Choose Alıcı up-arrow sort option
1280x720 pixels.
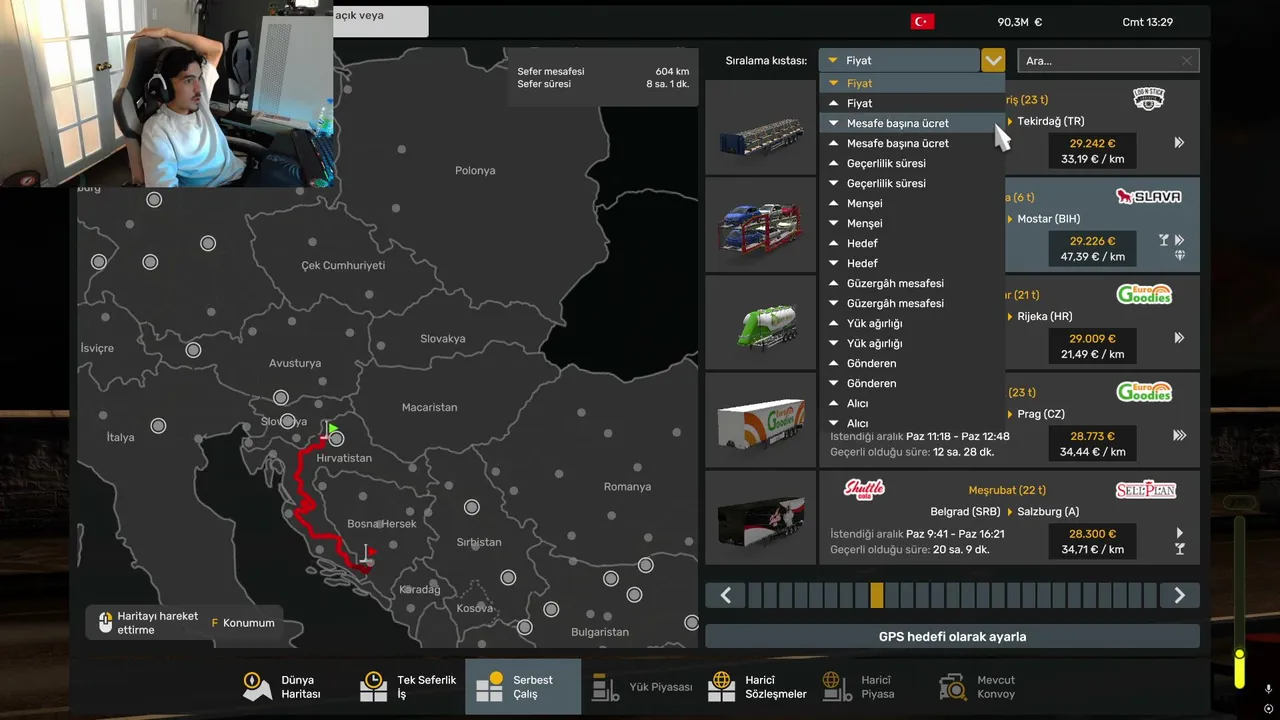(912, 403)
